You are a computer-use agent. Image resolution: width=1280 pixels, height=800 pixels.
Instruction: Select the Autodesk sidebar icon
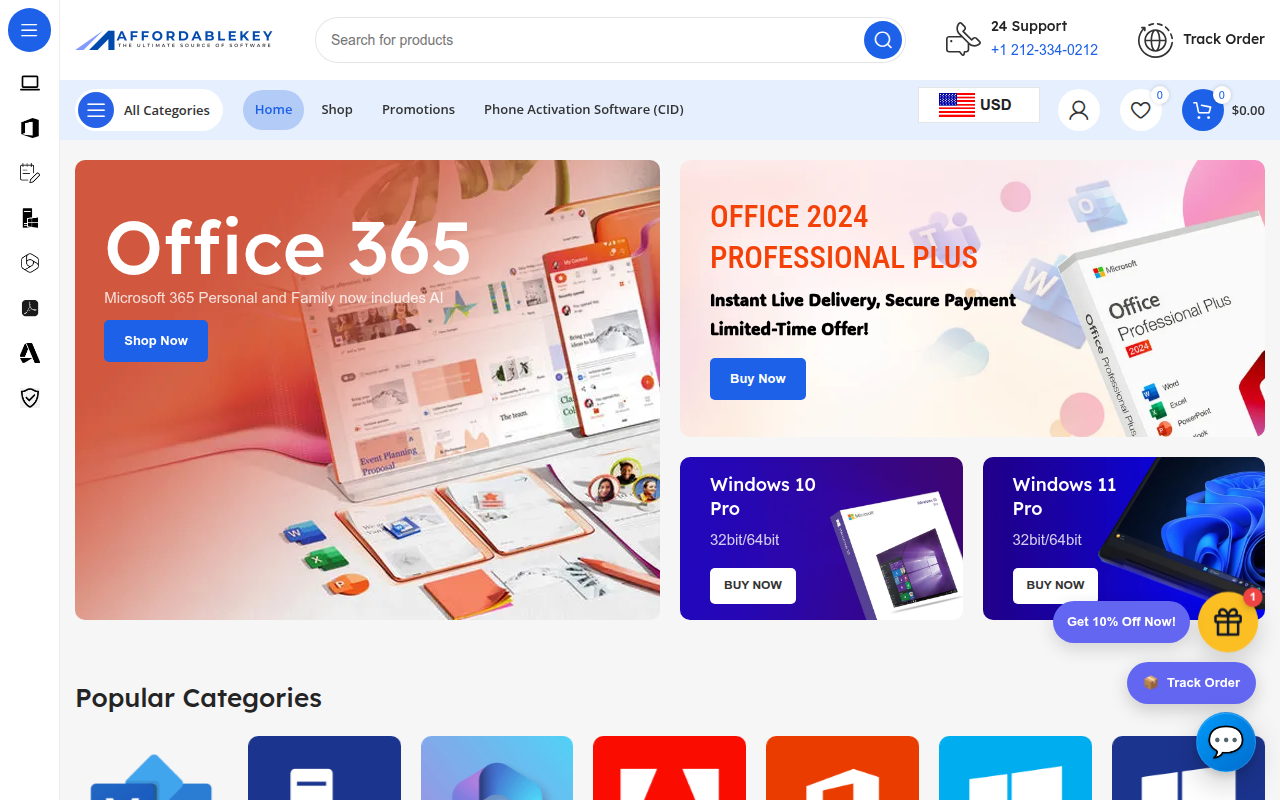pos(30,353)
